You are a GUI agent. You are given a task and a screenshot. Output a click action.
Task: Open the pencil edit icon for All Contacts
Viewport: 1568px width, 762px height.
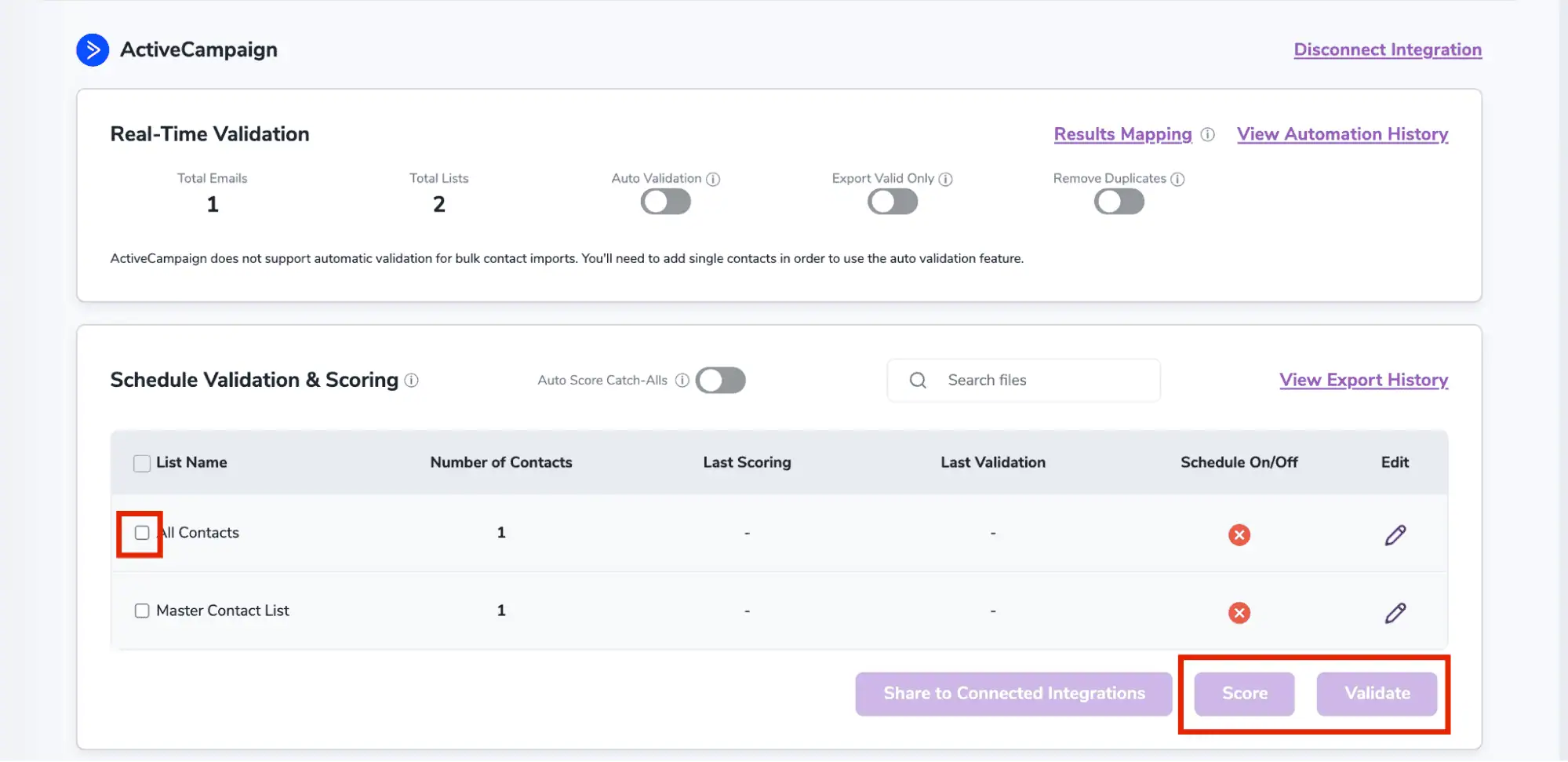[x=1395, y=534]
